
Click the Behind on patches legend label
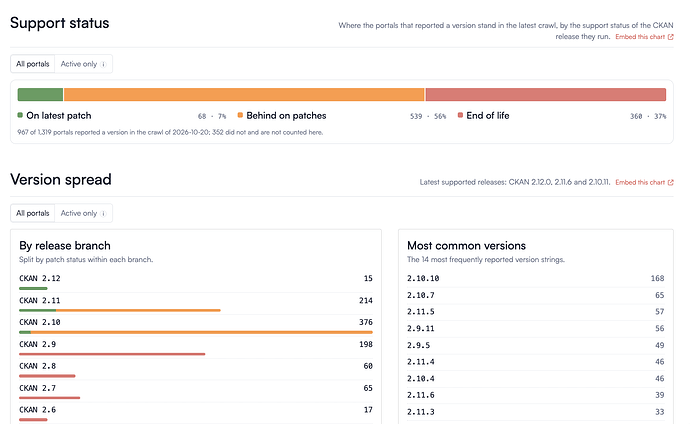286,116
